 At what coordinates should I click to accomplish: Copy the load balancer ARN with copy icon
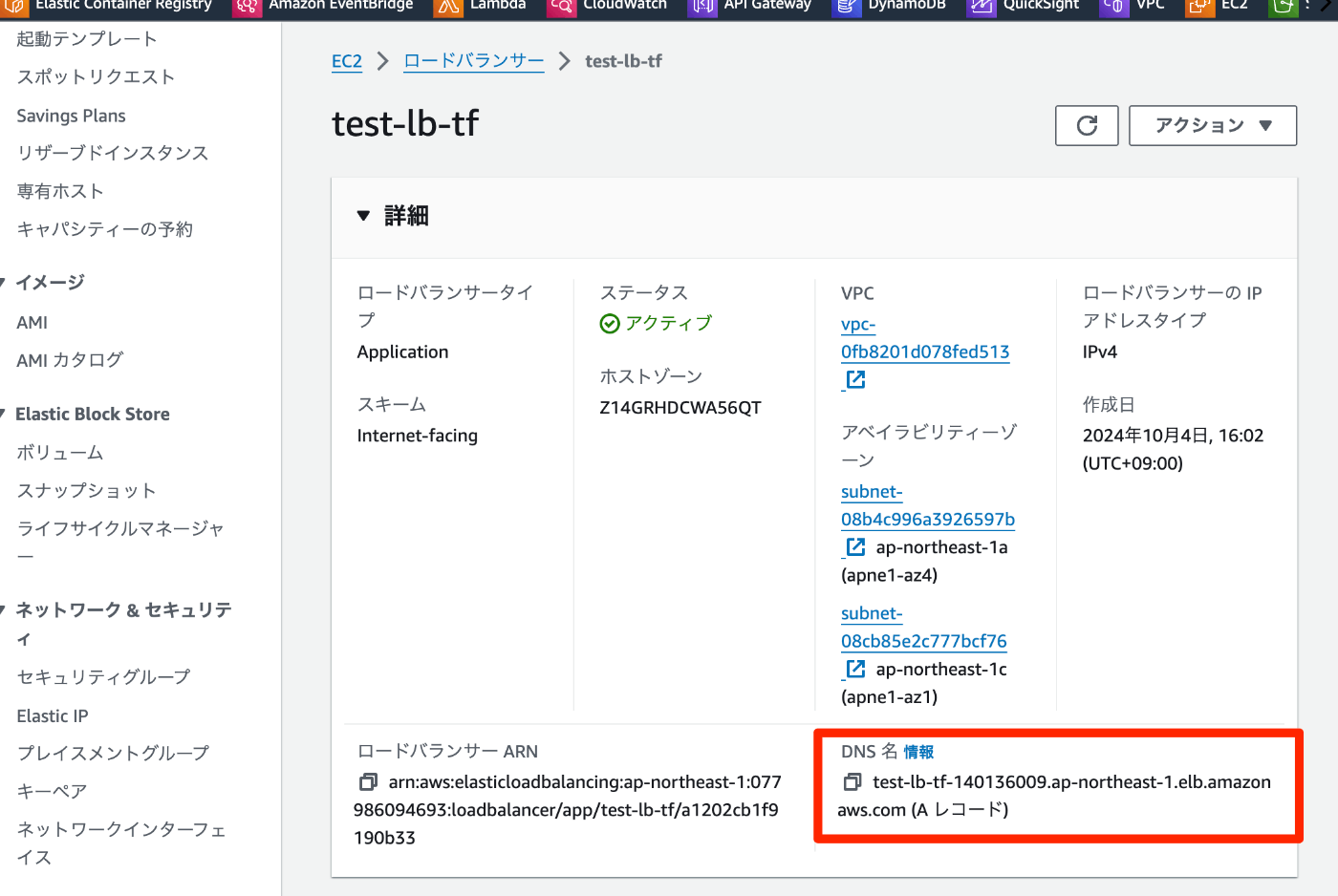click(x=368, y=782)
